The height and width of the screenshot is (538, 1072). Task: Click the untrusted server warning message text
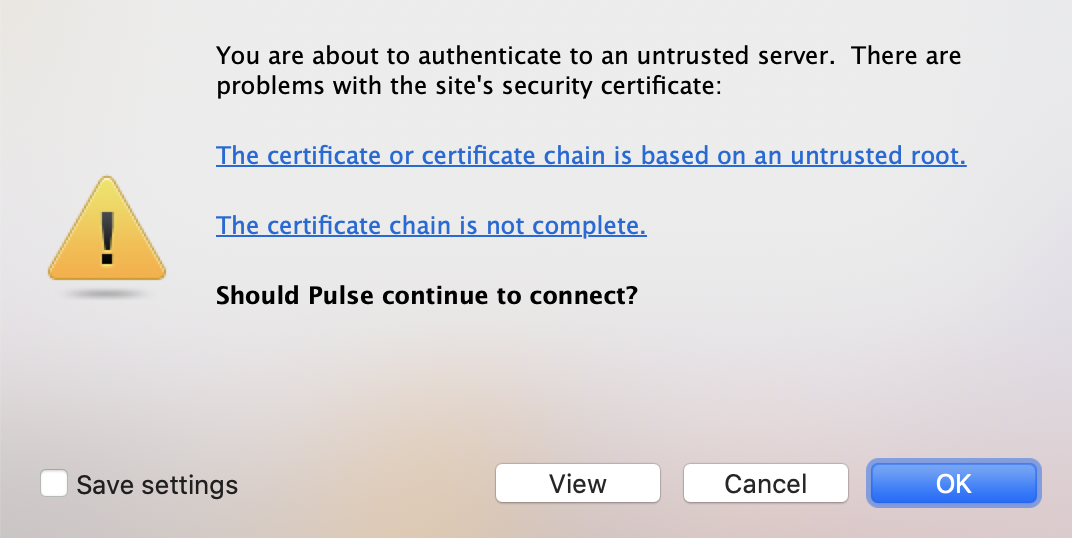(588, 56)
